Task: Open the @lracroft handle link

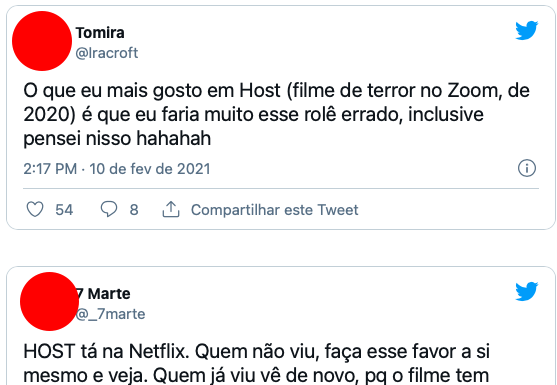Action: click(x=107, y=53)
